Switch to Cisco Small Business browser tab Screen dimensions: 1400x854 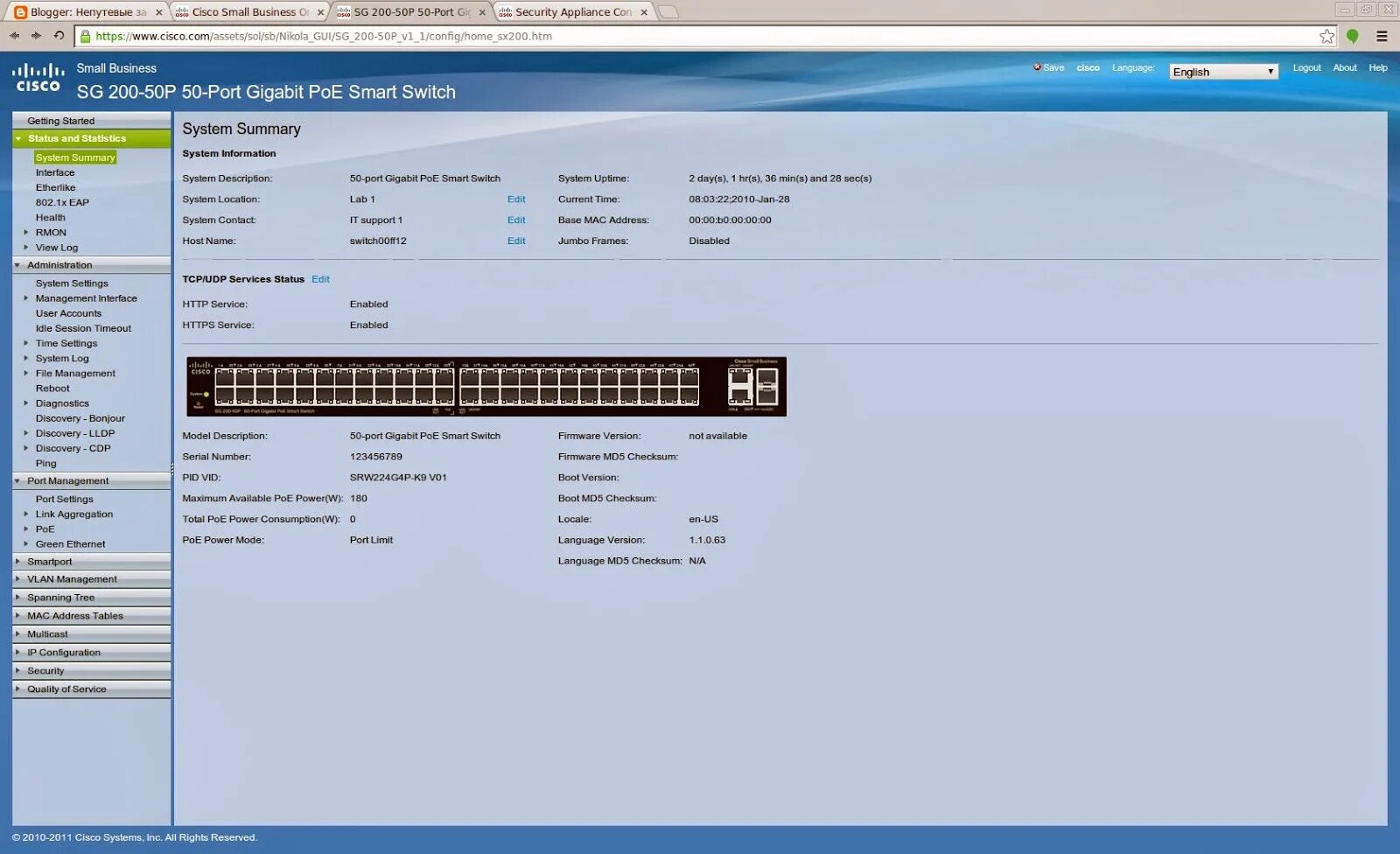pos(248,12)
